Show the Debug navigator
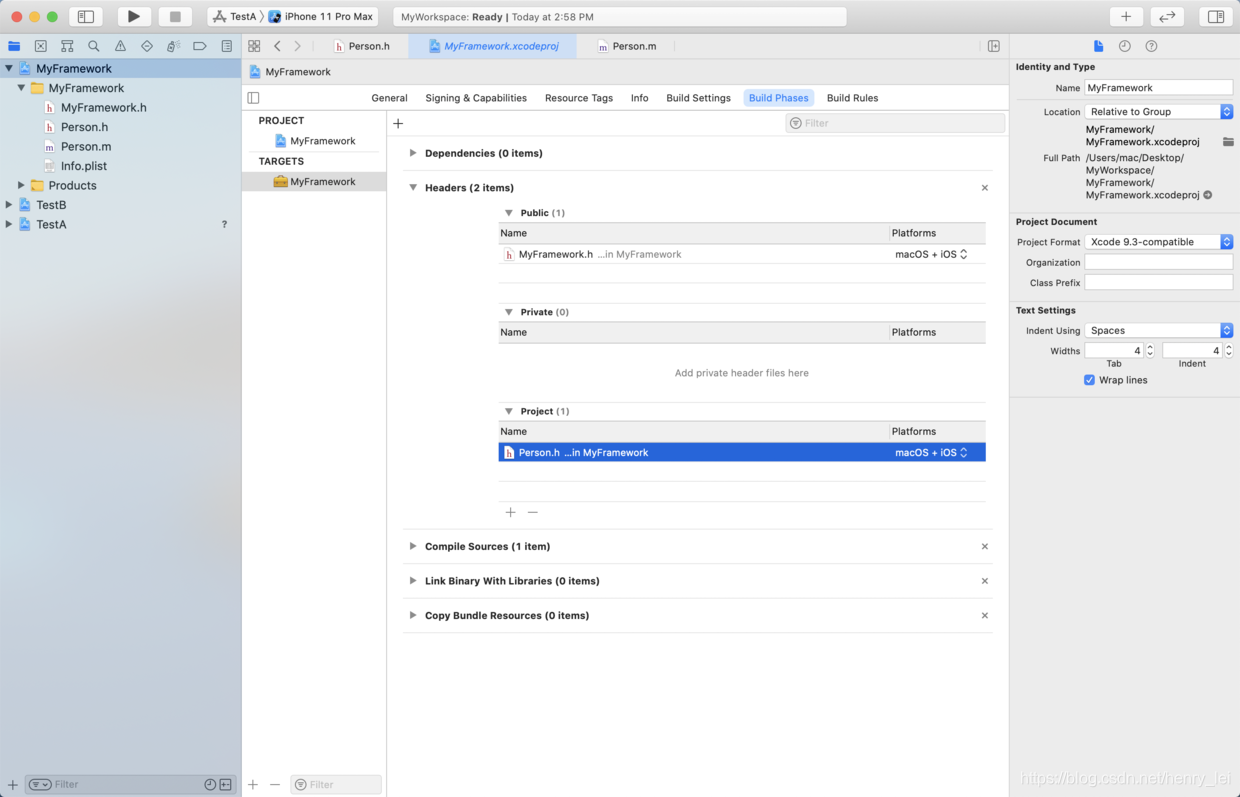This screenshot has height=797, width=1240. tap(173, 46)
